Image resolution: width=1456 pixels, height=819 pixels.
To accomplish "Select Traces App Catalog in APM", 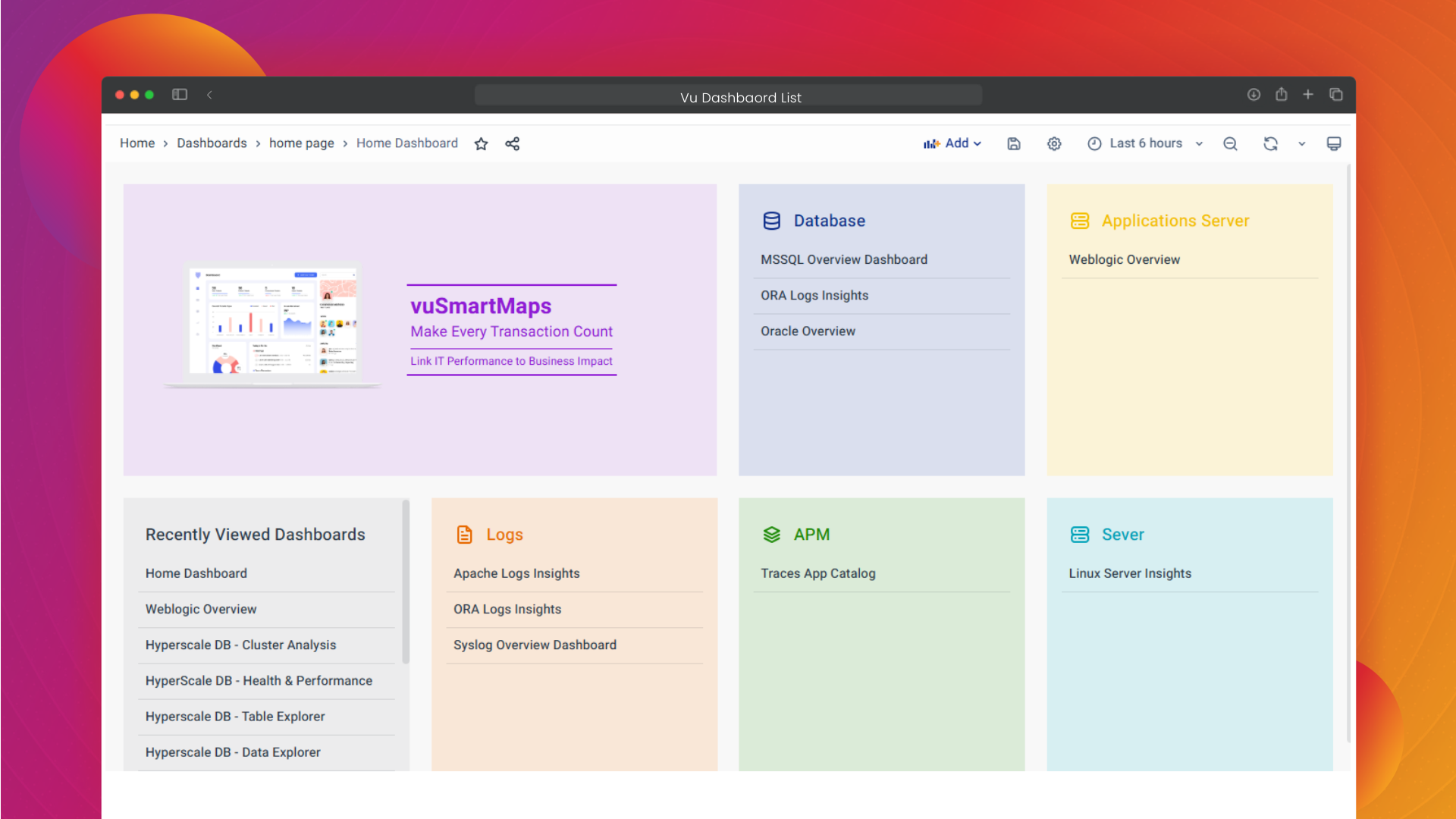I will (817, 573).
